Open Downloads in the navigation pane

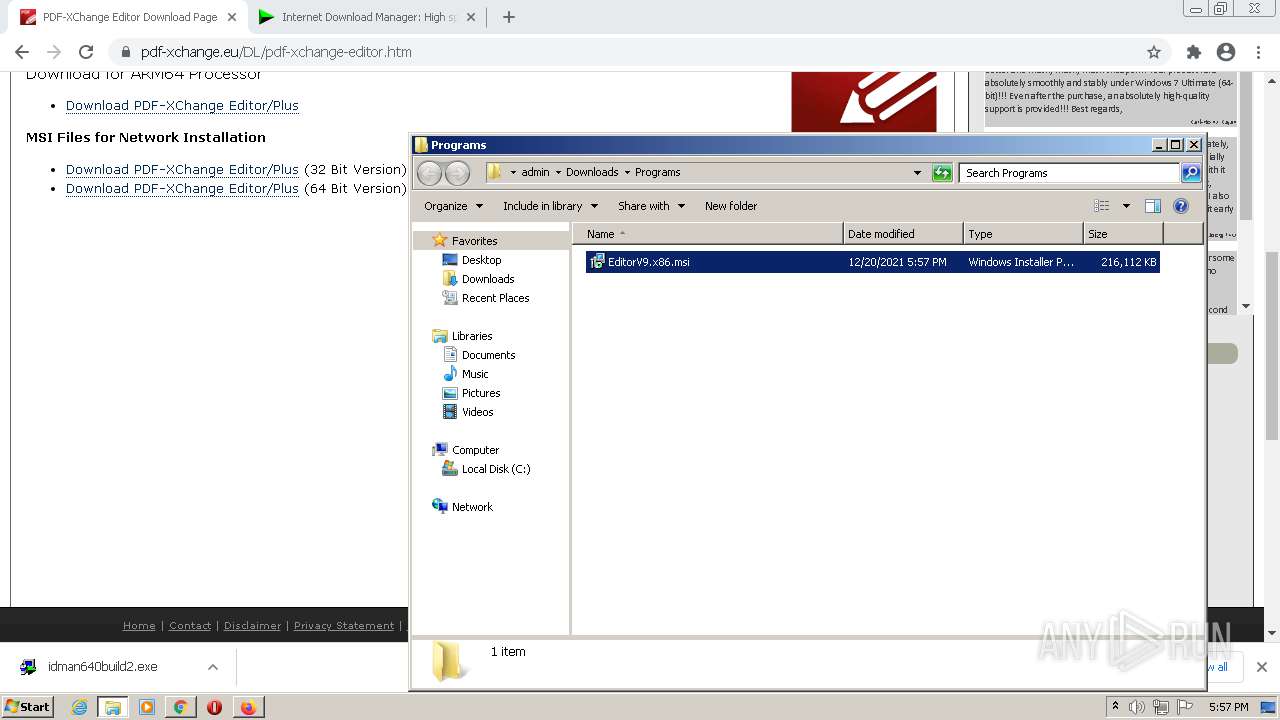(488, 279)
